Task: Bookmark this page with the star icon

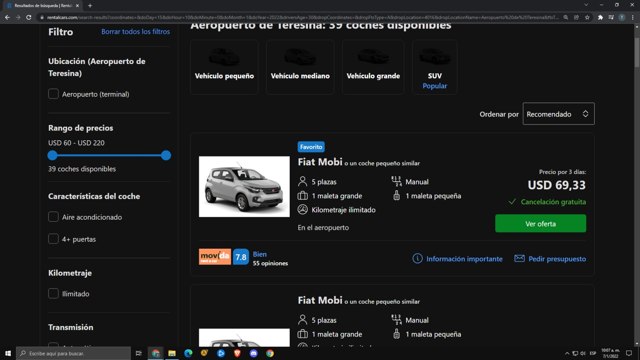Action: [587, 18]
